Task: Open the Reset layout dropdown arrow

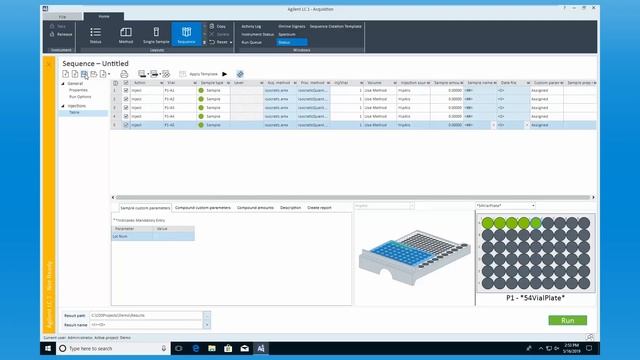Action: point(231,42)
